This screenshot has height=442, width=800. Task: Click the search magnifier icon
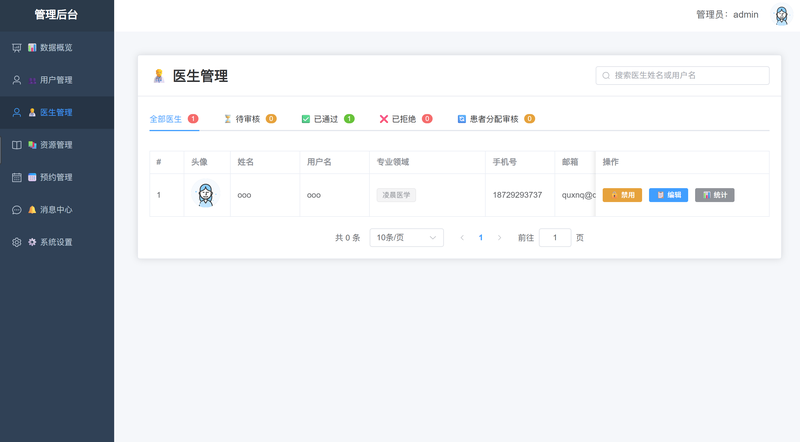[606, 76]
